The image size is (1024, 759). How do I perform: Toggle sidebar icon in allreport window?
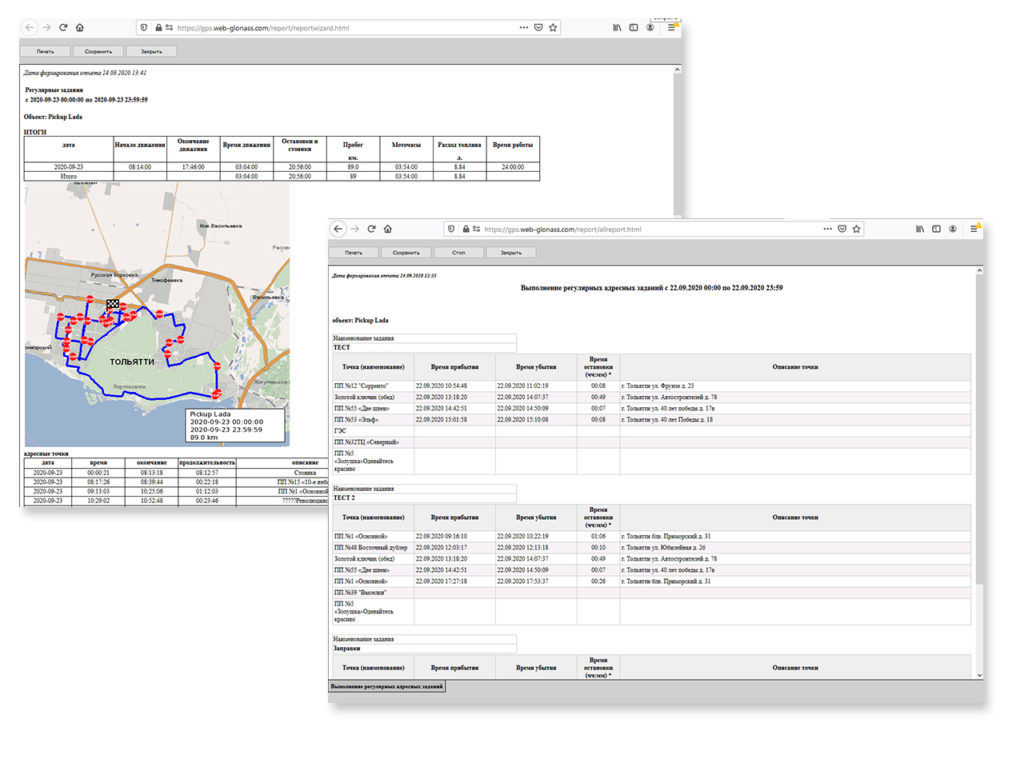(x=936, y=229)
